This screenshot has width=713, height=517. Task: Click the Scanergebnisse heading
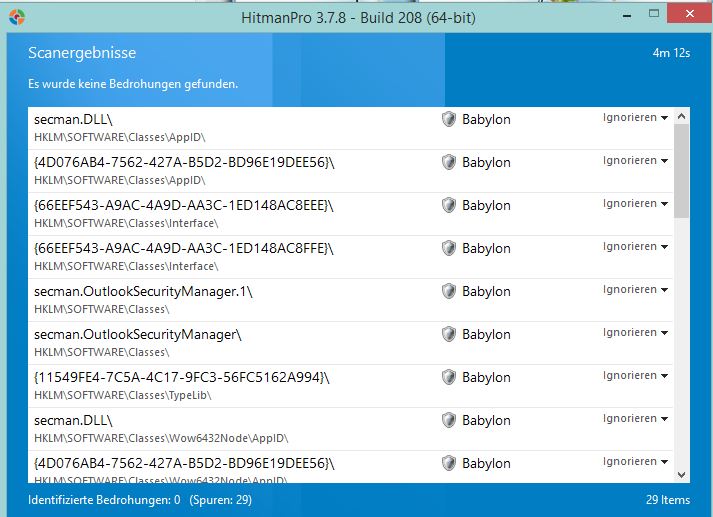82,53
